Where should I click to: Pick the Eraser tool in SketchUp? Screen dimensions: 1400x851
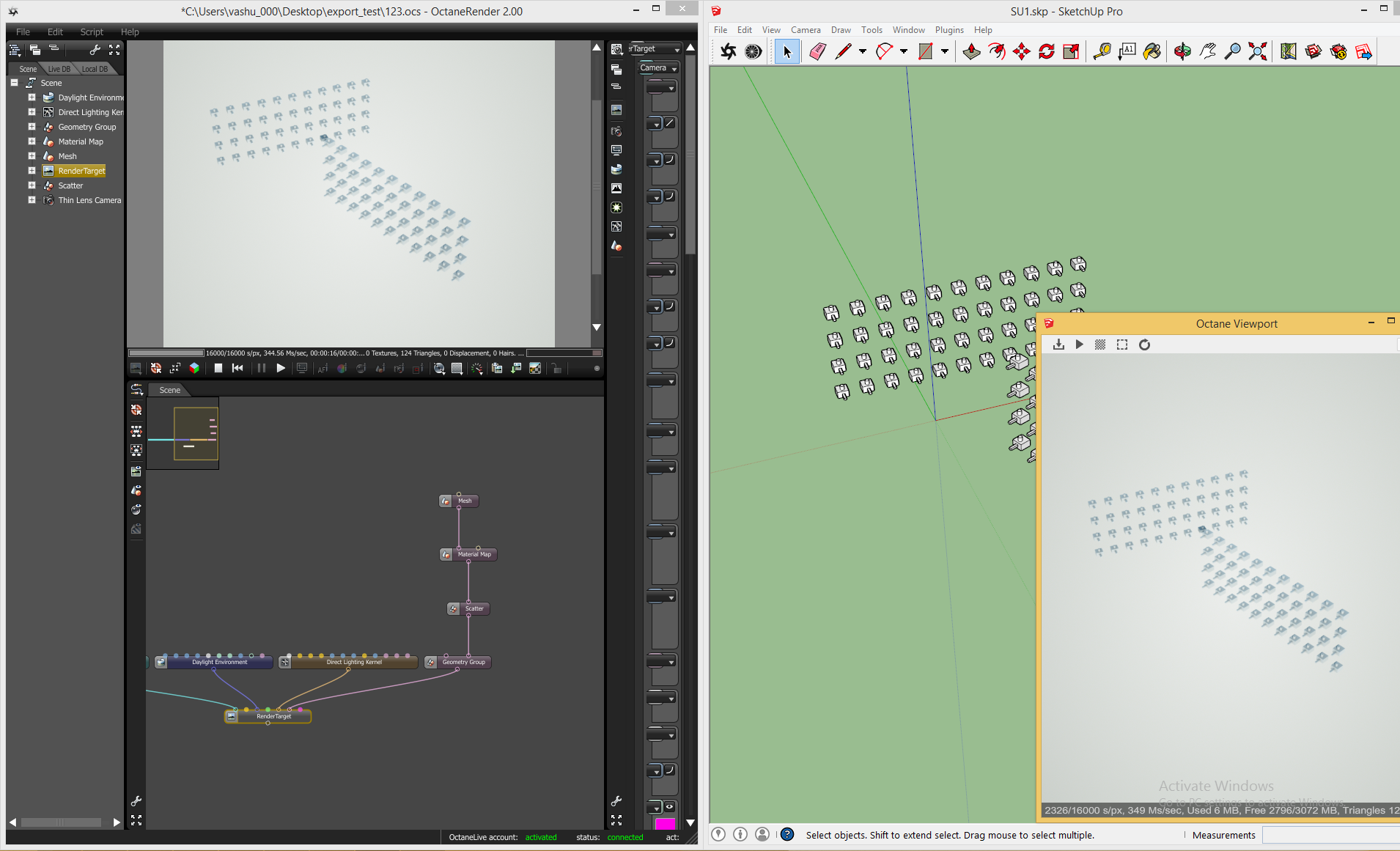[x=818, y=51]
